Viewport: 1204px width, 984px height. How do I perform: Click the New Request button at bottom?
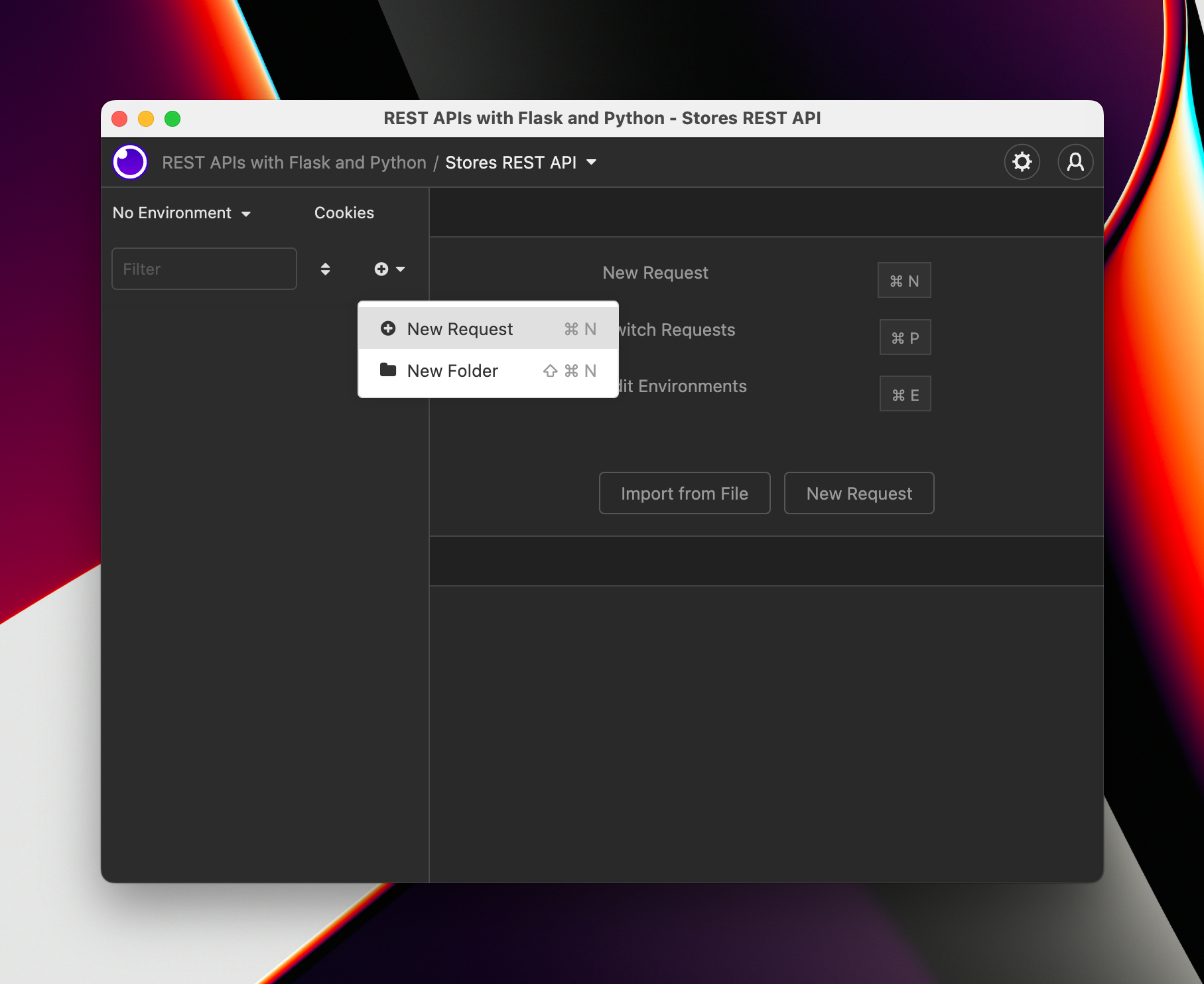859,493
